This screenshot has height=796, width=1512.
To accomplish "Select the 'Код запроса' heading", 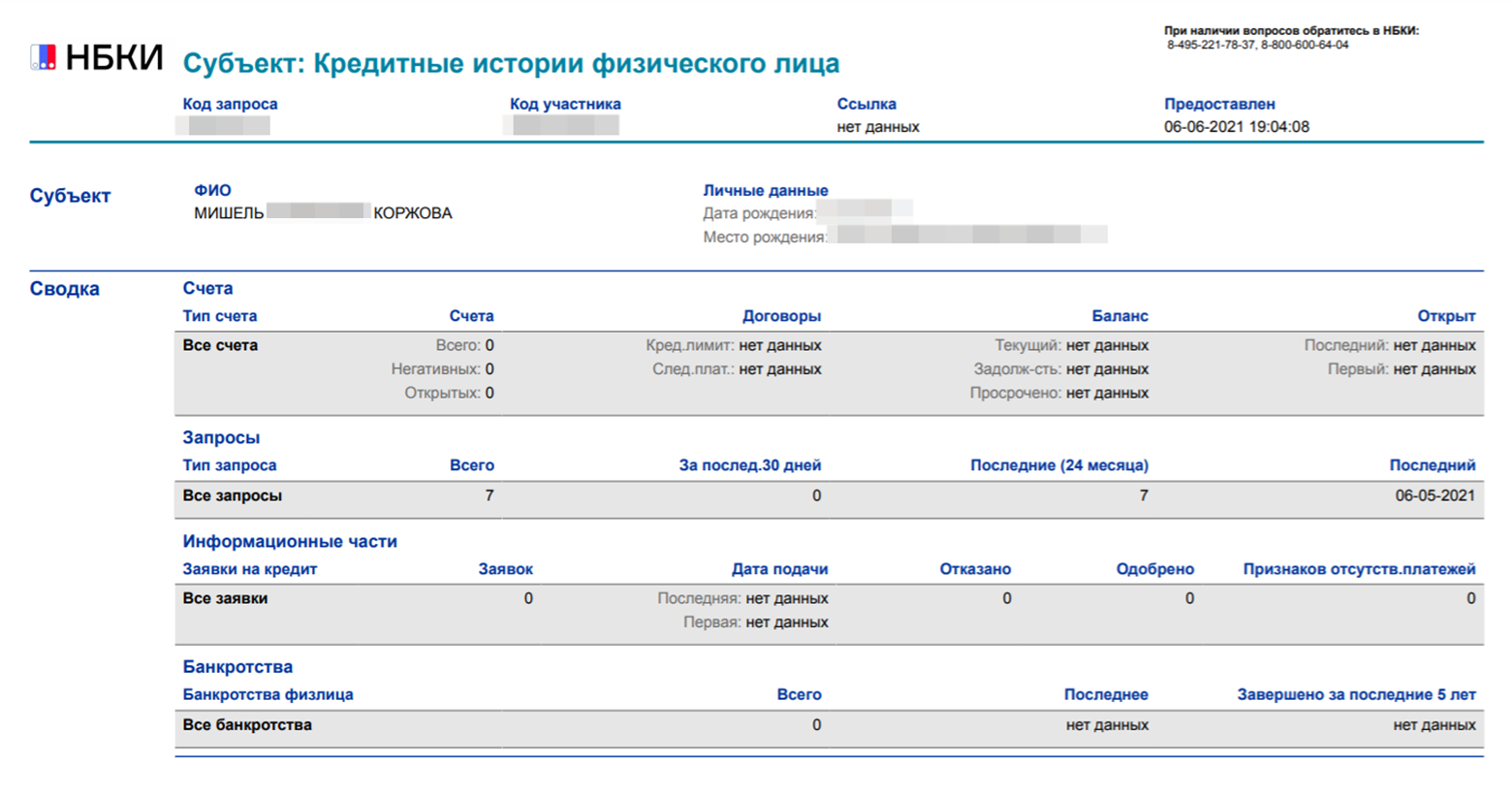I will tap(230, 104).
